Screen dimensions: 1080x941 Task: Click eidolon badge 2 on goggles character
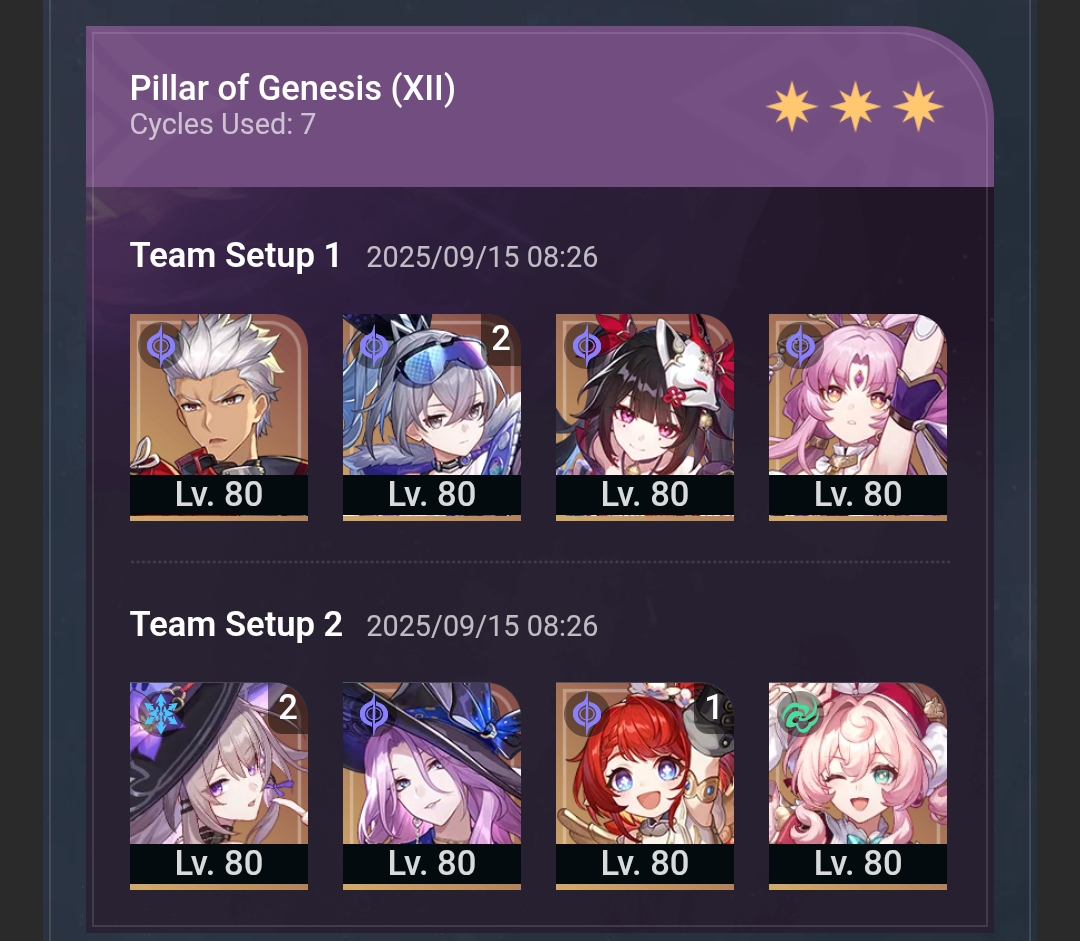coord(501,338)
